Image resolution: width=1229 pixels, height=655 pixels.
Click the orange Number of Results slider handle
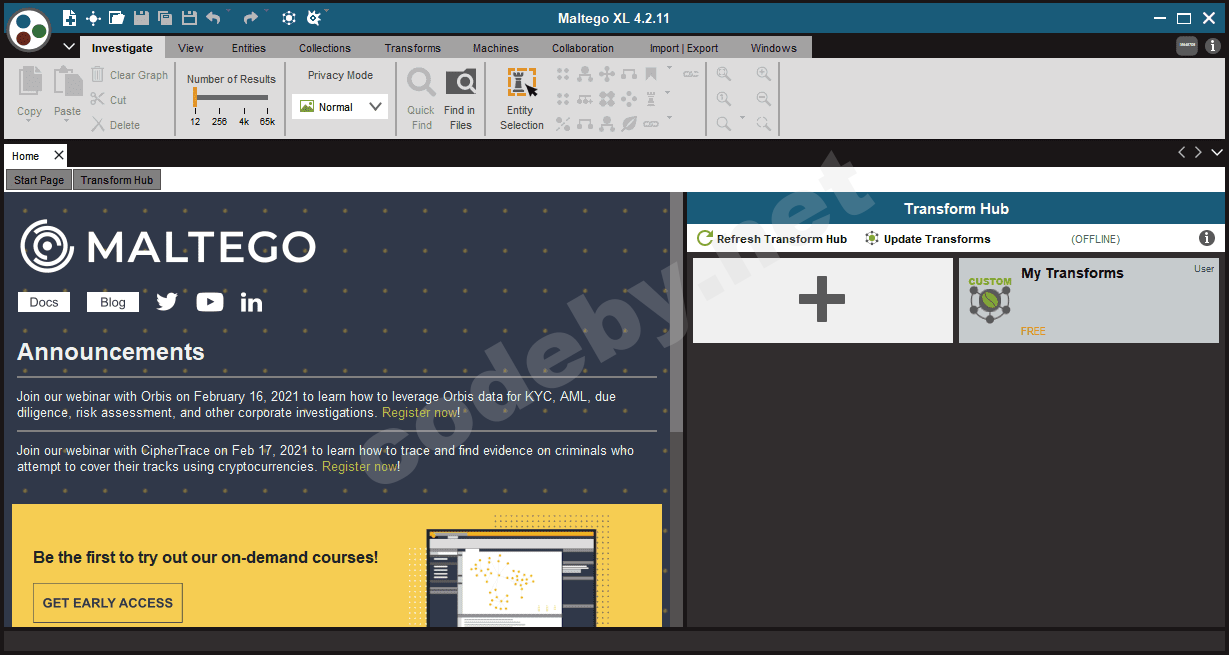click(x=195, y=97)
